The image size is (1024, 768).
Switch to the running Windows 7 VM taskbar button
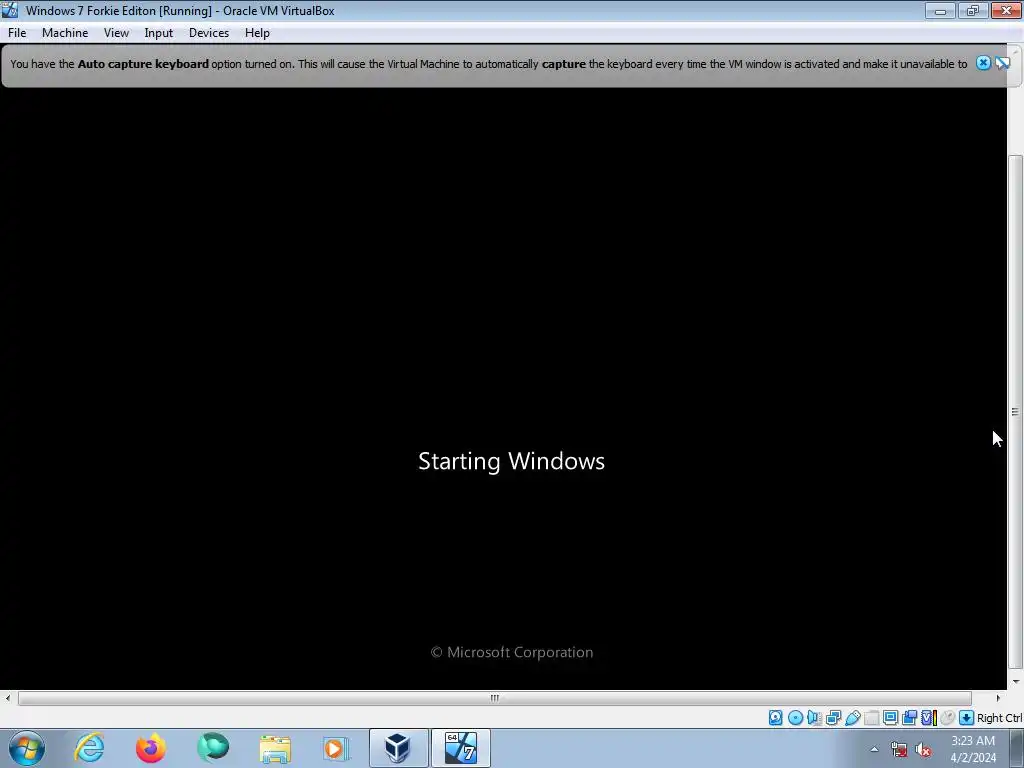(460, 748)
